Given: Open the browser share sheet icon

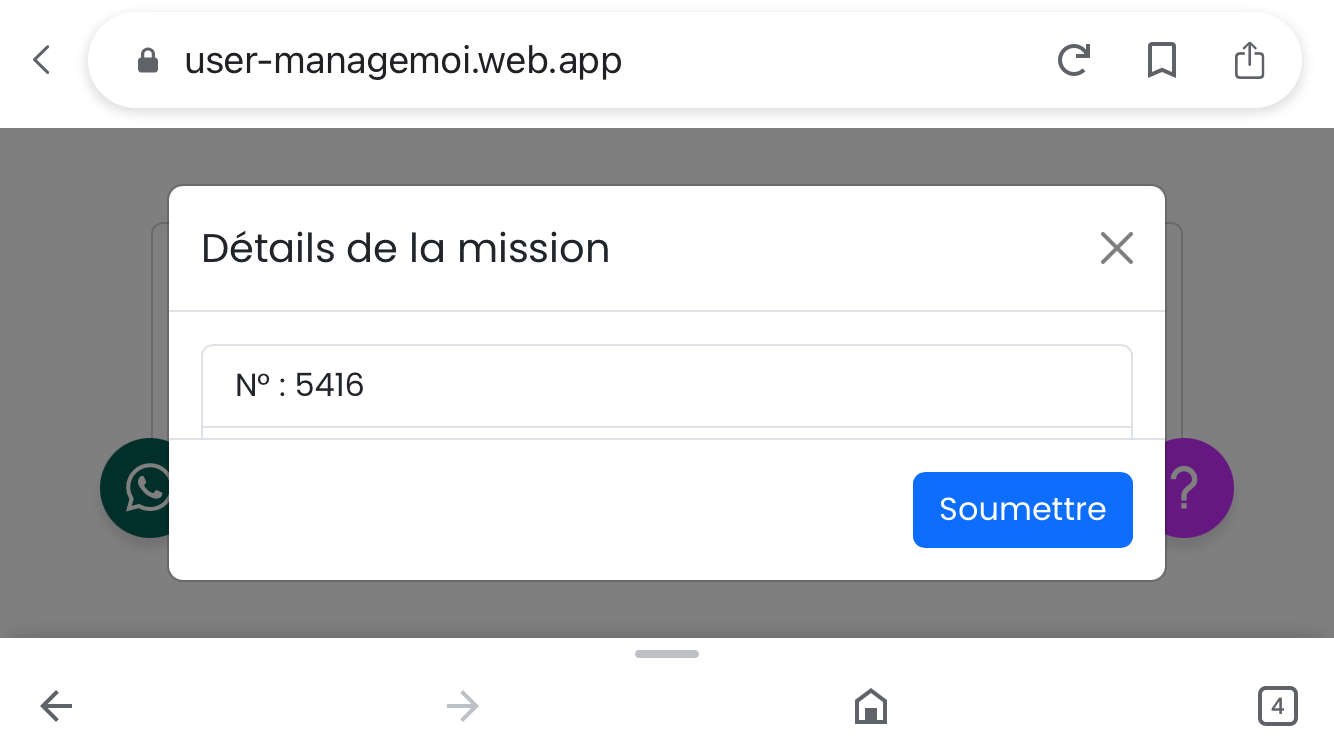Looking at the screenshot, I should [1249, 61].
